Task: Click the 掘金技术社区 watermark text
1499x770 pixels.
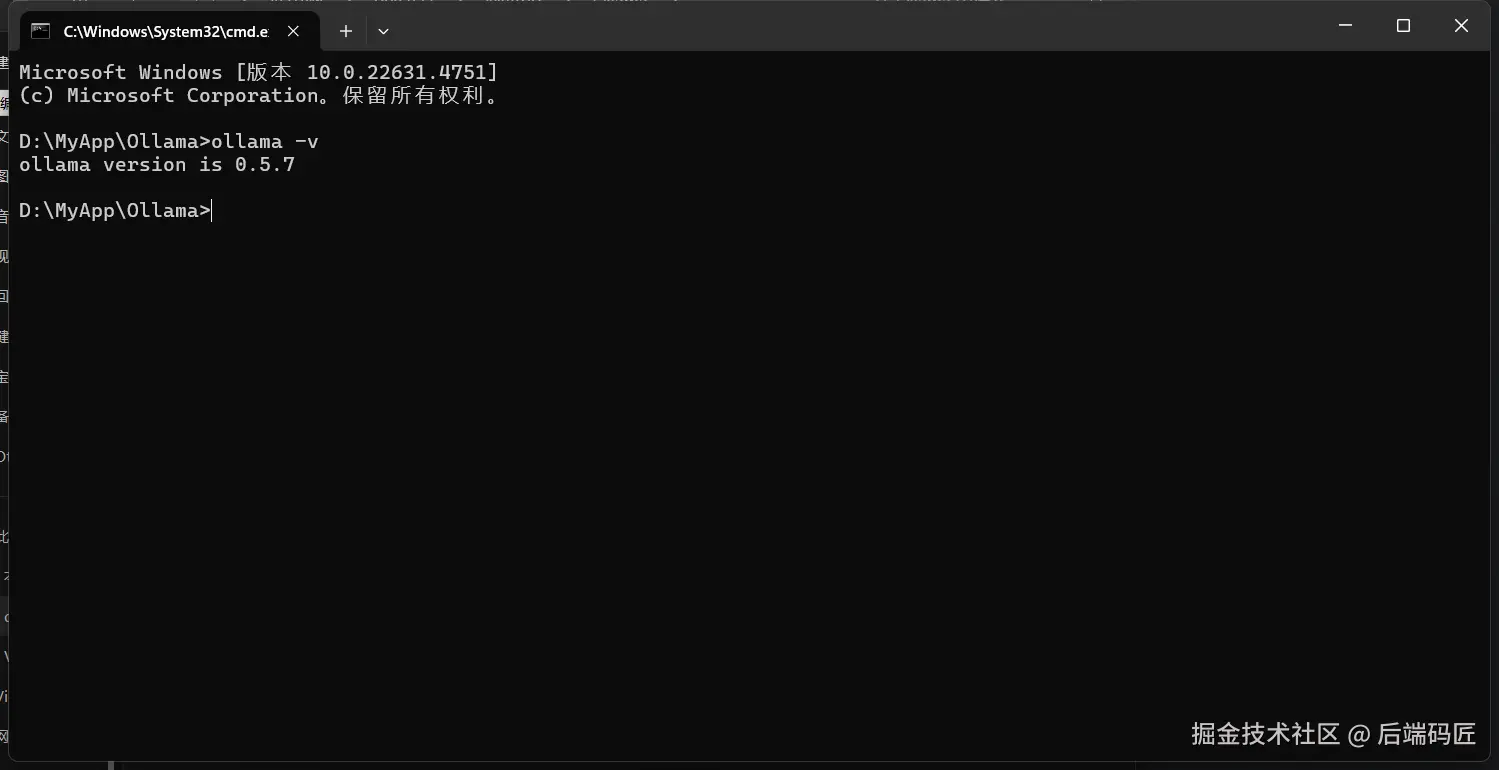Action: (1265, 734)
